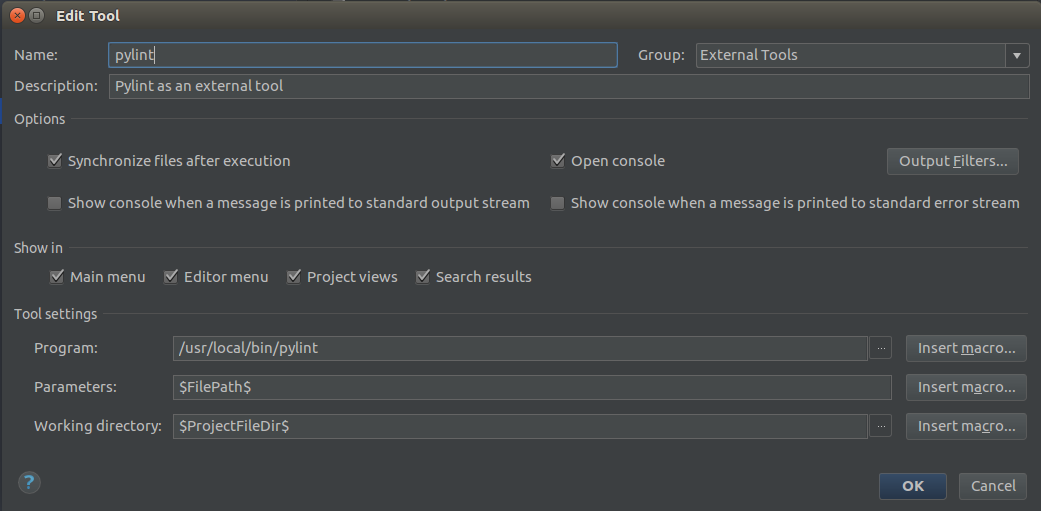Browse for Program path via ellipsis button
This screenshot has height=511, width=1041.
click(880, 348)
